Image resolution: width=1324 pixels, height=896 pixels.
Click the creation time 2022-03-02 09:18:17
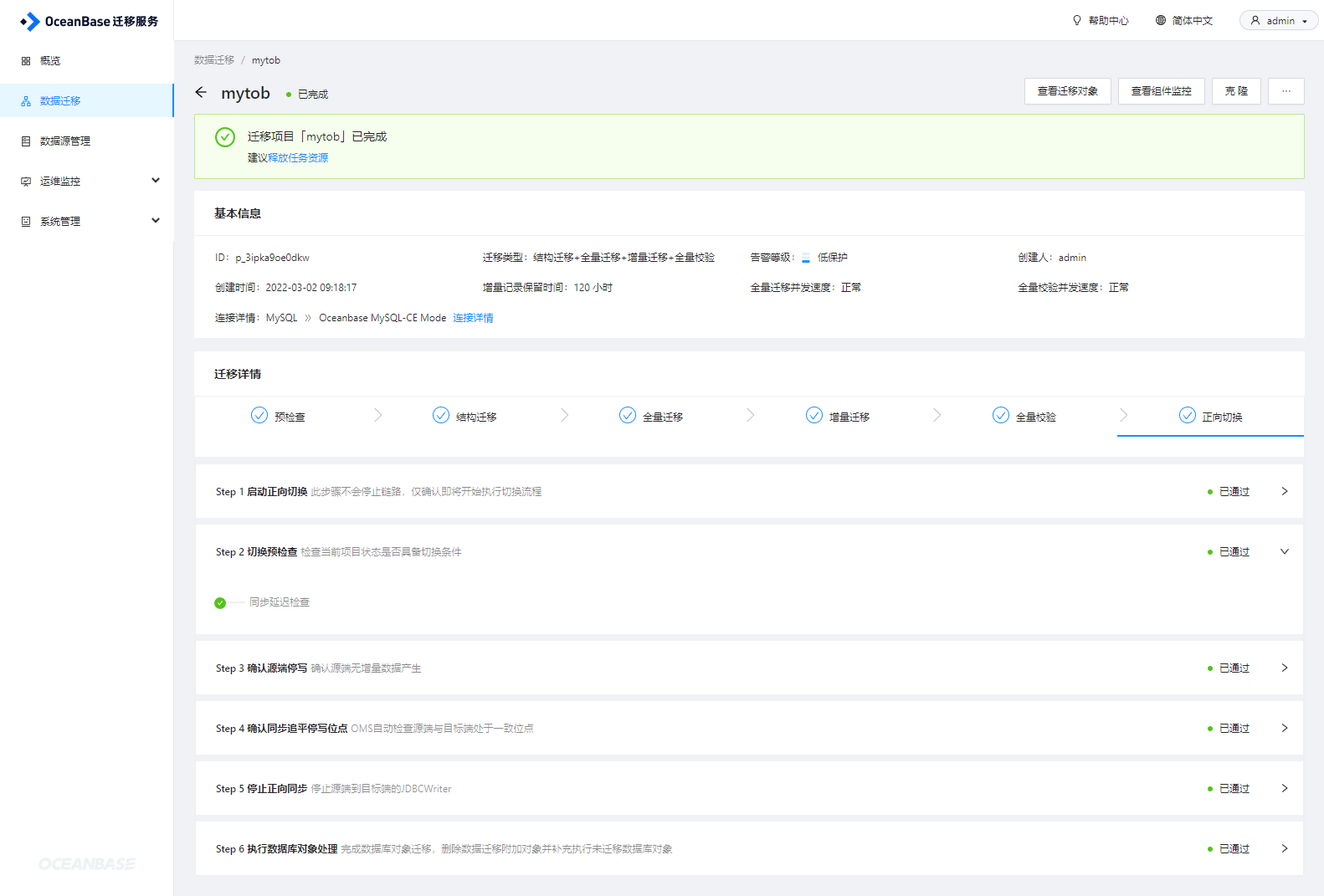pyautogui.click(x=311, y=288)
